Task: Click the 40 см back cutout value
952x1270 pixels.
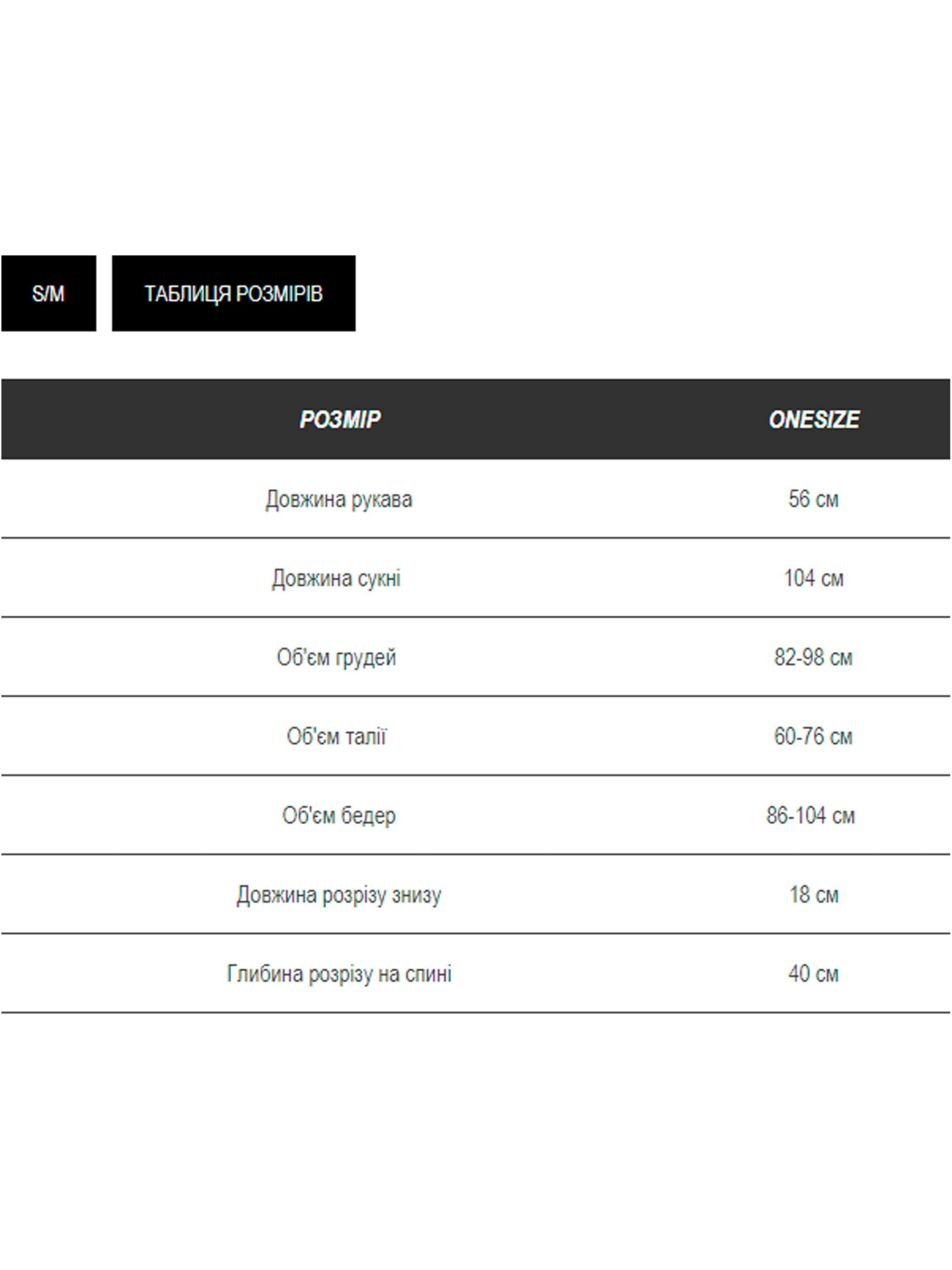Action: 813,974
